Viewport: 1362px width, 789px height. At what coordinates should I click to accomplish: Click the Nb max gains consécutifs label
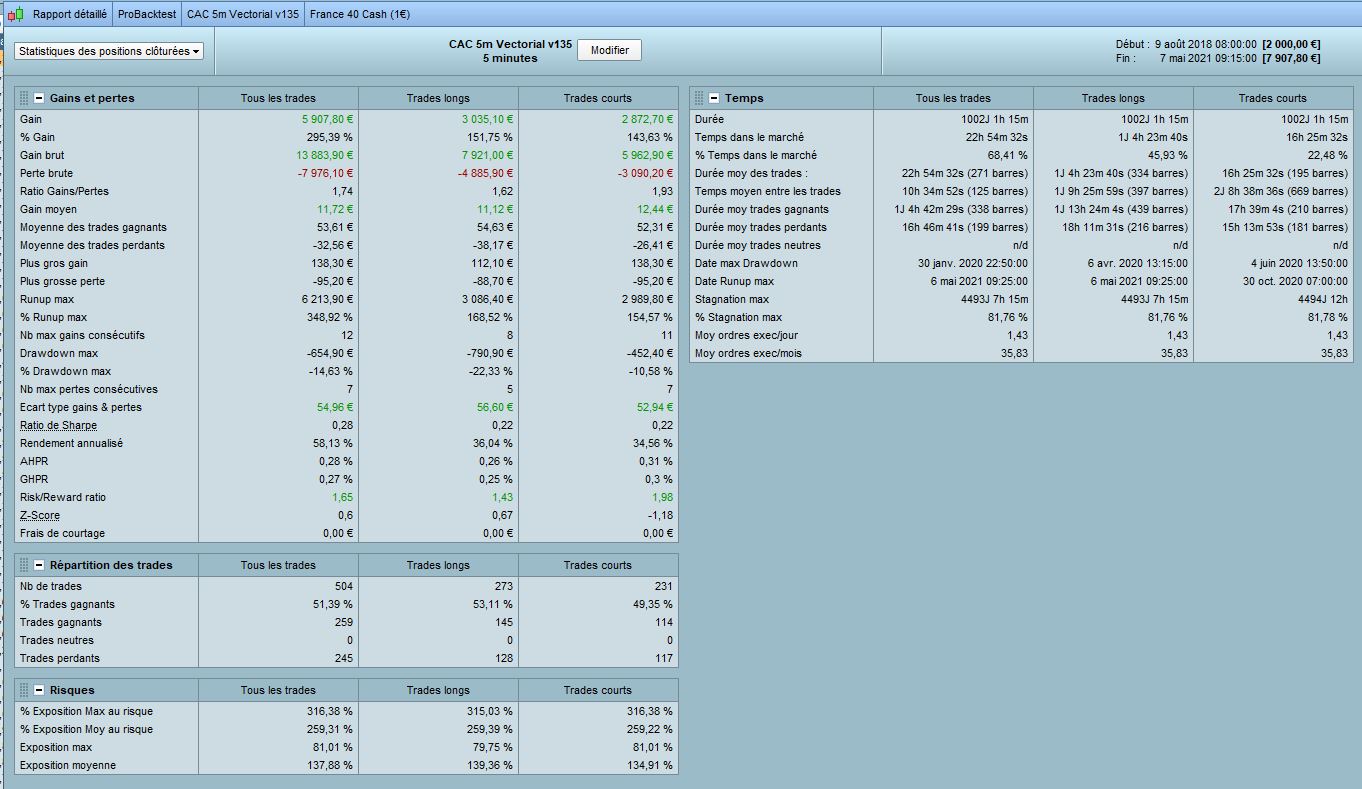pyautogui.click(x=82, y=335)
